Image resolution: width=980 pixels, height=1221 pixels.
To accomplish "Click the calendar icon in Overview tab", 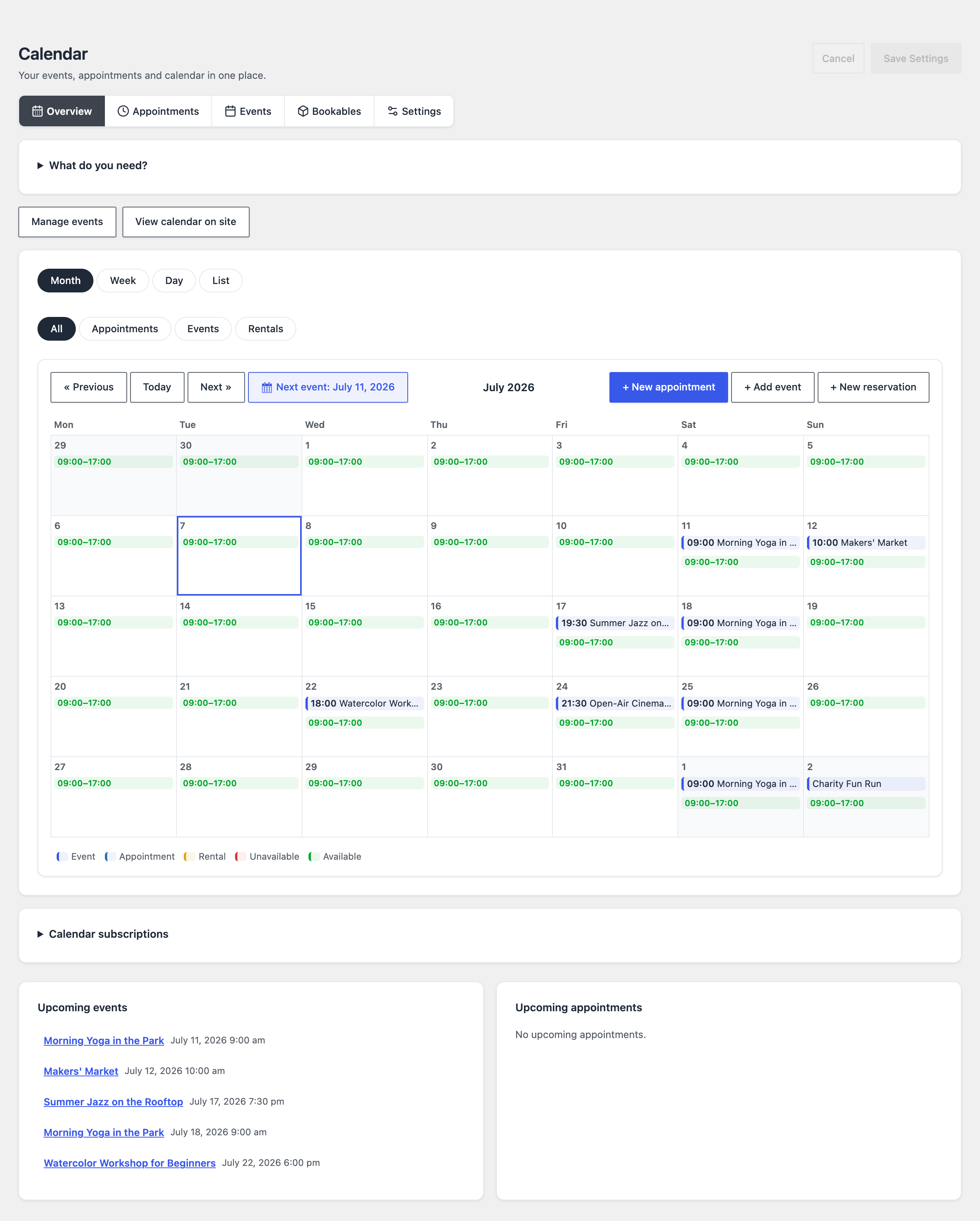I will [38, 111].
